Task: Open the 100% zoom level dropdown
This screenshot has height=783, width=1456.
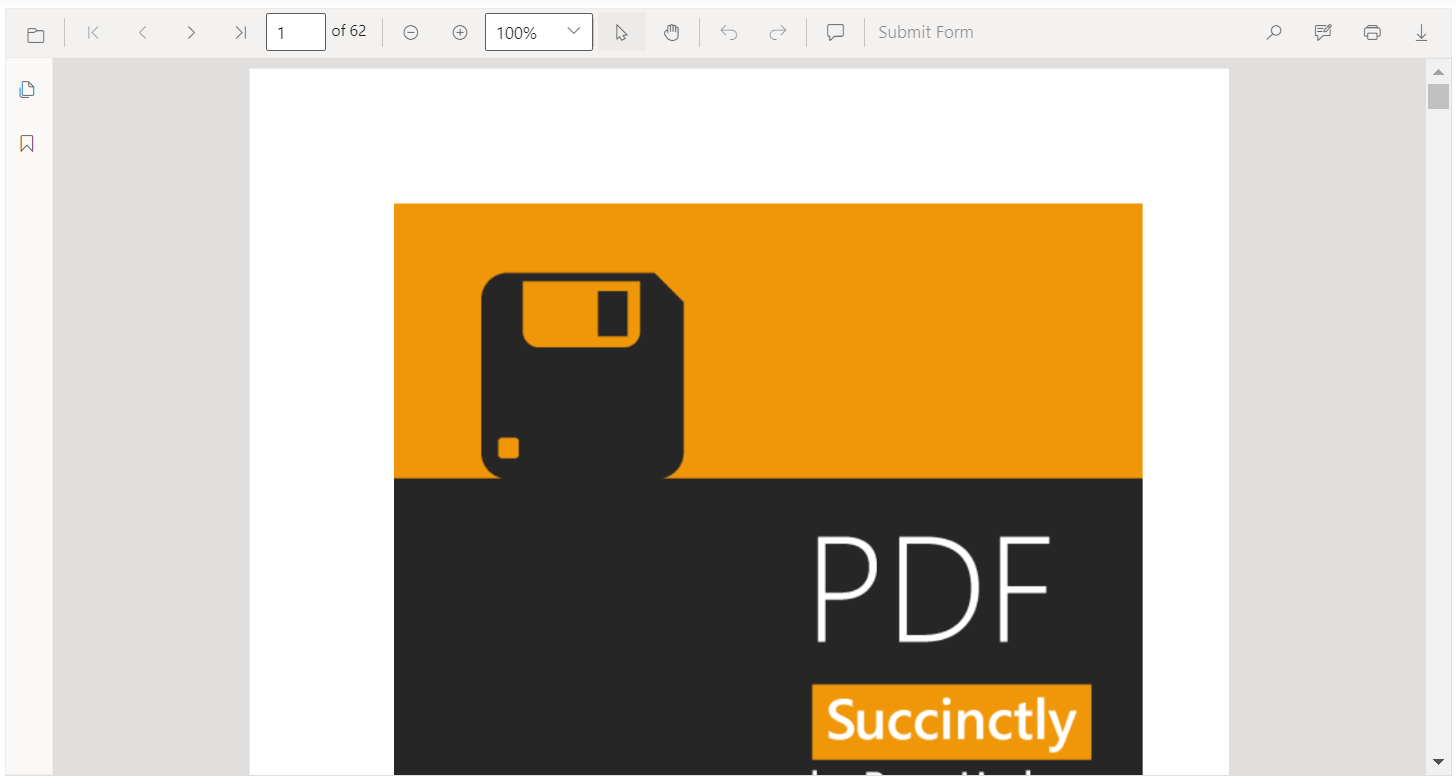Action: (x=539, y=32)
